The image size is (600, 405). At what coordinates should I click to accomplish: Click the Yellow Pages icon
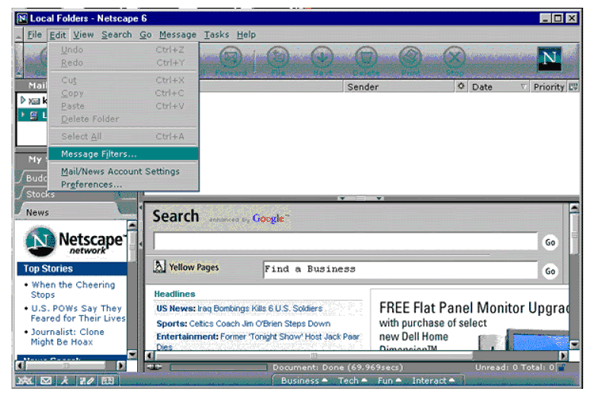[x=159, y=266]
